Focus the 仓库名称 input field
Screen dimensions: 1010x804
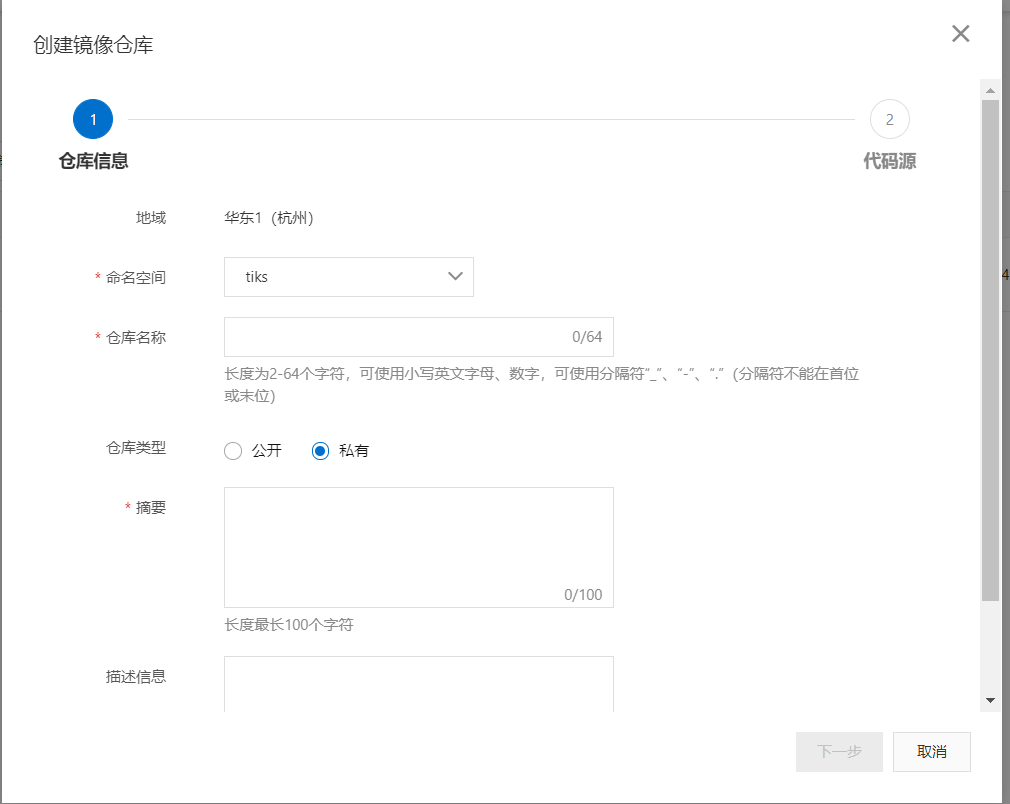pos(419,337)
